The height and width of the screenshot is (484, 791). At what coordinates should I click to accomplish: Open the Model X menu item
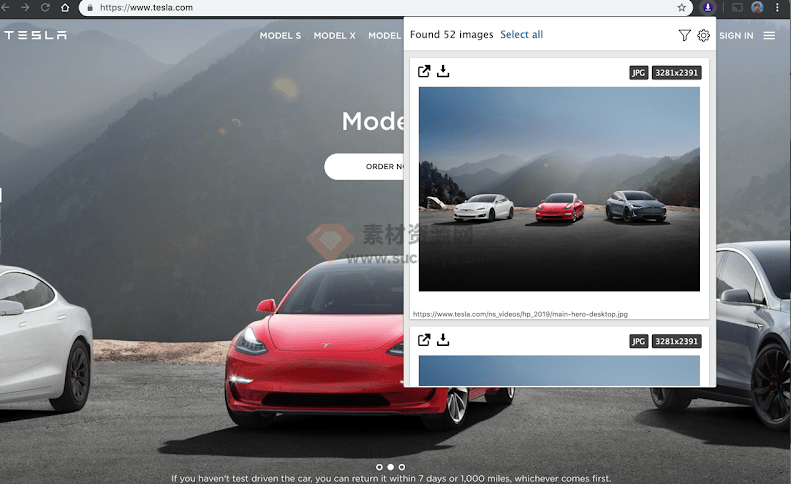(x=334, y=36)
